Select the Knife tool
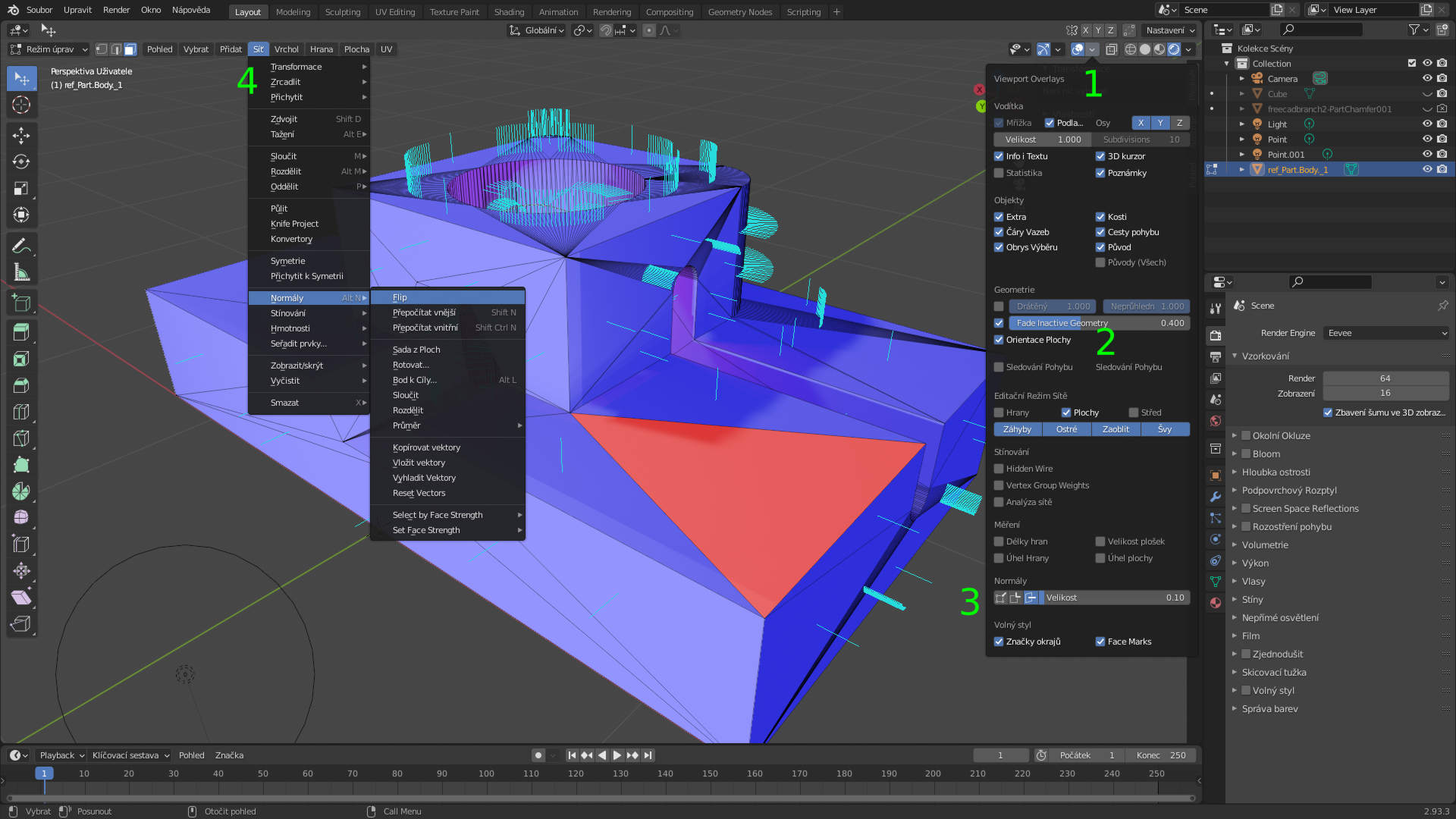Image resolution: width=1456 pixels, height=819 pixels. tap(21, 438)
